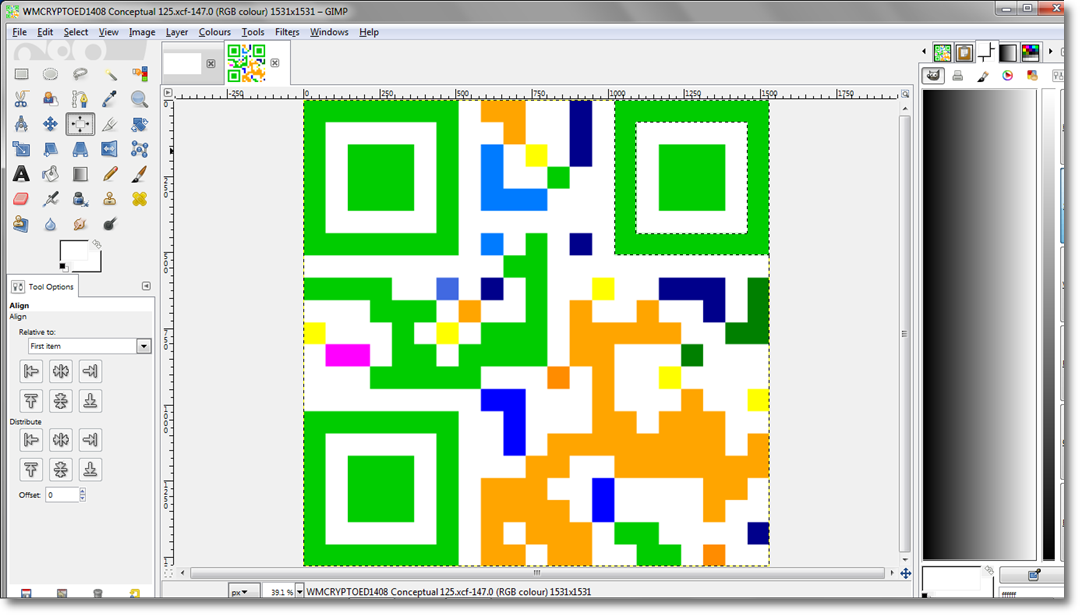The height and width of the screenshot is (615, 1080).
Task: Open the Colours menu
Action: [x=214, y=32]
